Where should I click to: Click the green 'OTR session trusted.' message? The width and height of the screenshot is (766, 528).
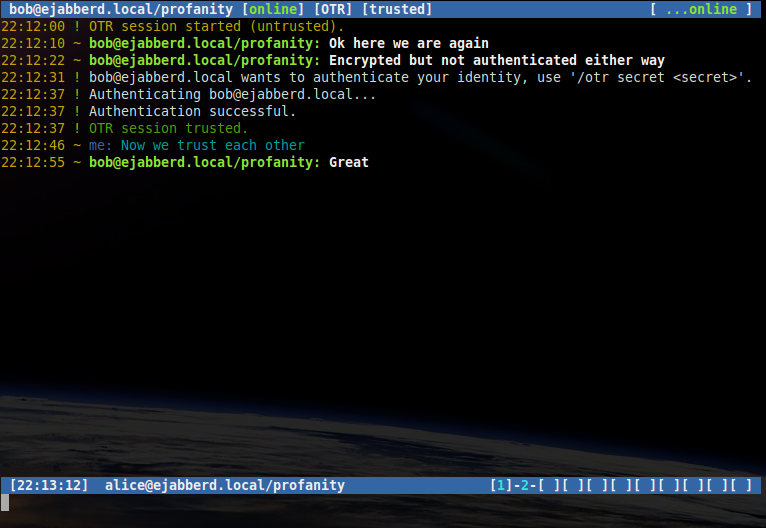click(168, 128)
